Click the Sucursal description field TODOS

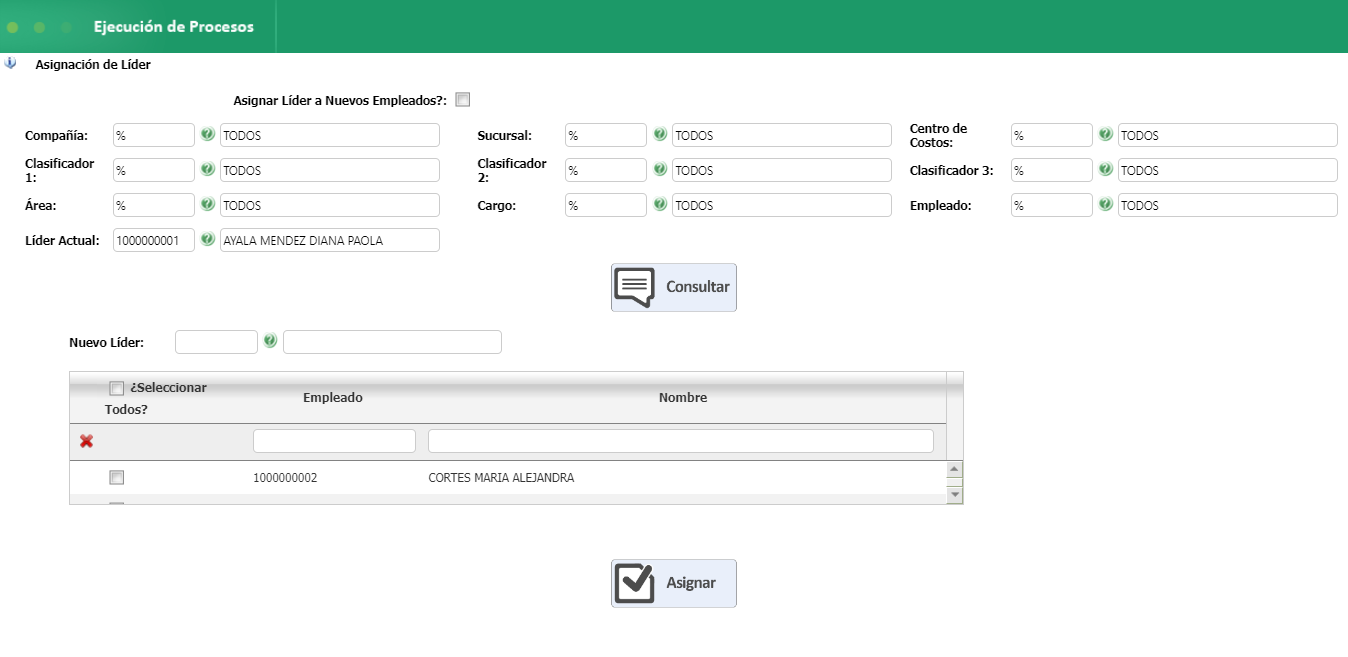[782, 135]
